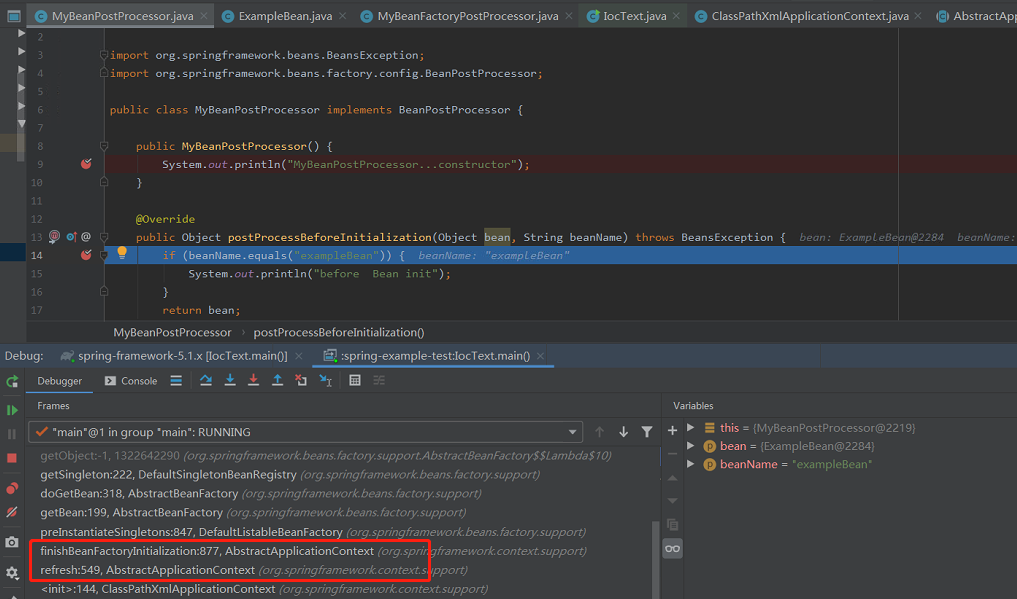The image size is (1017, 599).
Task: Select the preInstantiateSingletons:847 frame
Action: pos(339,532)
